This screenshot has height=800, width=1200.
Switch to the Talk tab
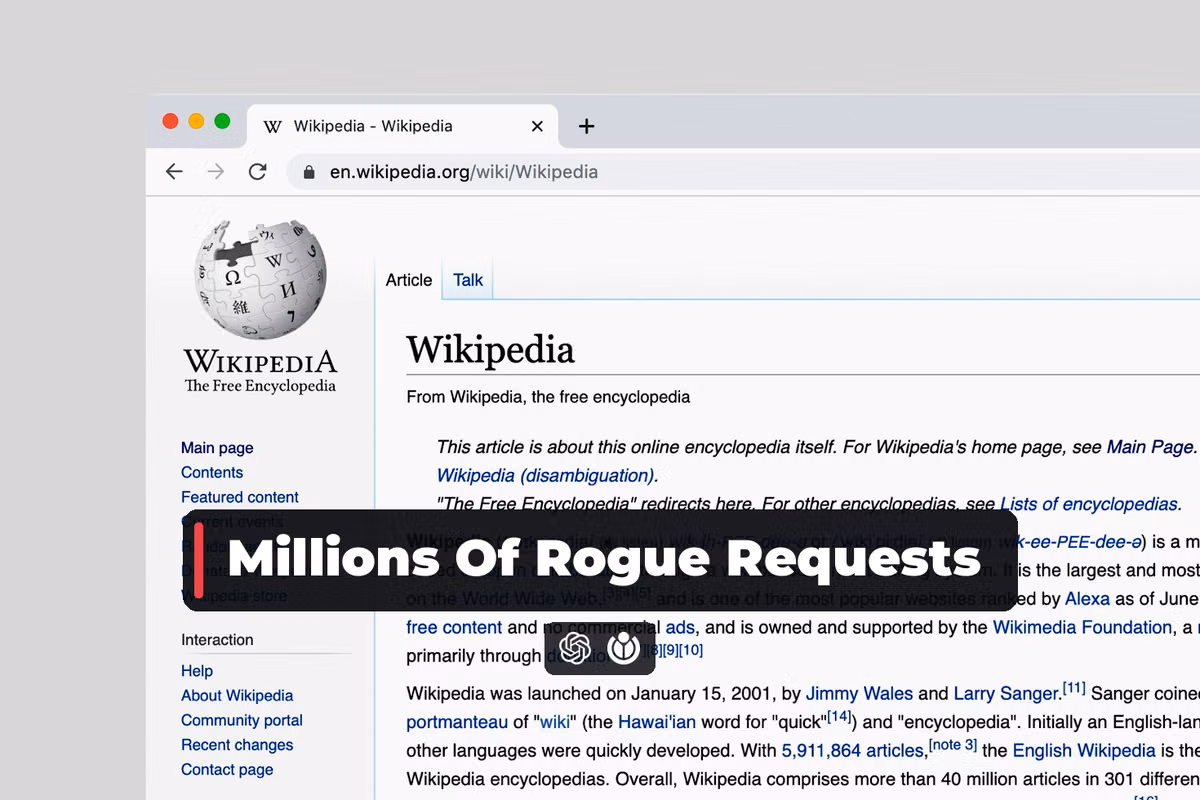tap(468, 280)
